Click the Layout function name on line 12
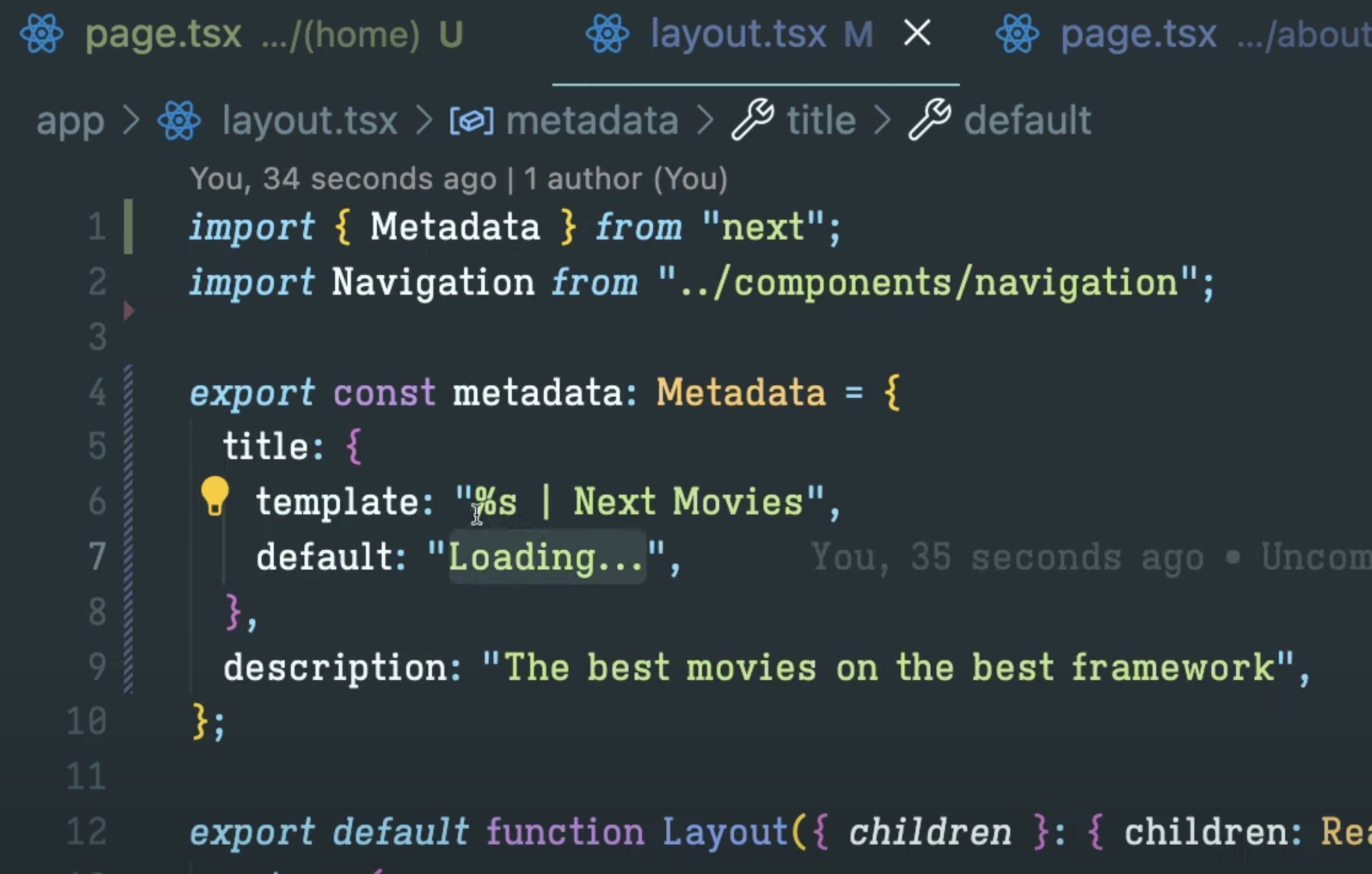The height and width of the screenshot is (874, 1372). [x=726, y=832]
